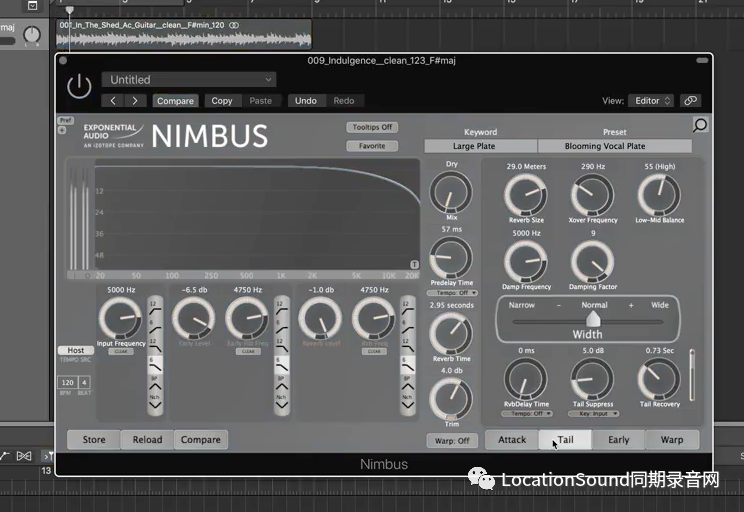The image size is (744, 512).
Task: Click the link chain icon beside View
Action: click(x=690, y=100)
